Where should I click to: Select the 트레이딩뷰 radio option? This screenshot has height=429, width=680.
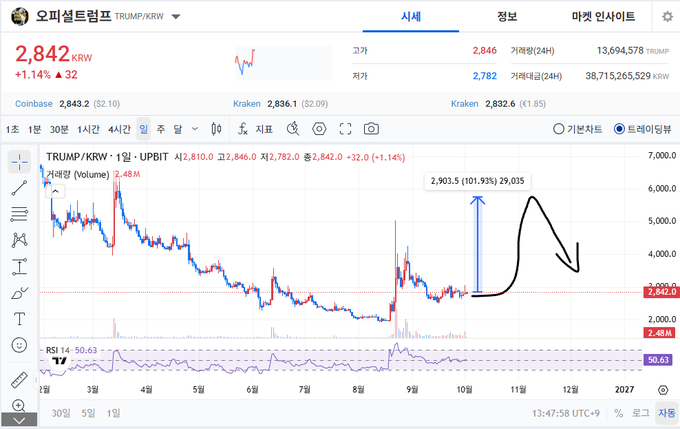pos(643,129)
